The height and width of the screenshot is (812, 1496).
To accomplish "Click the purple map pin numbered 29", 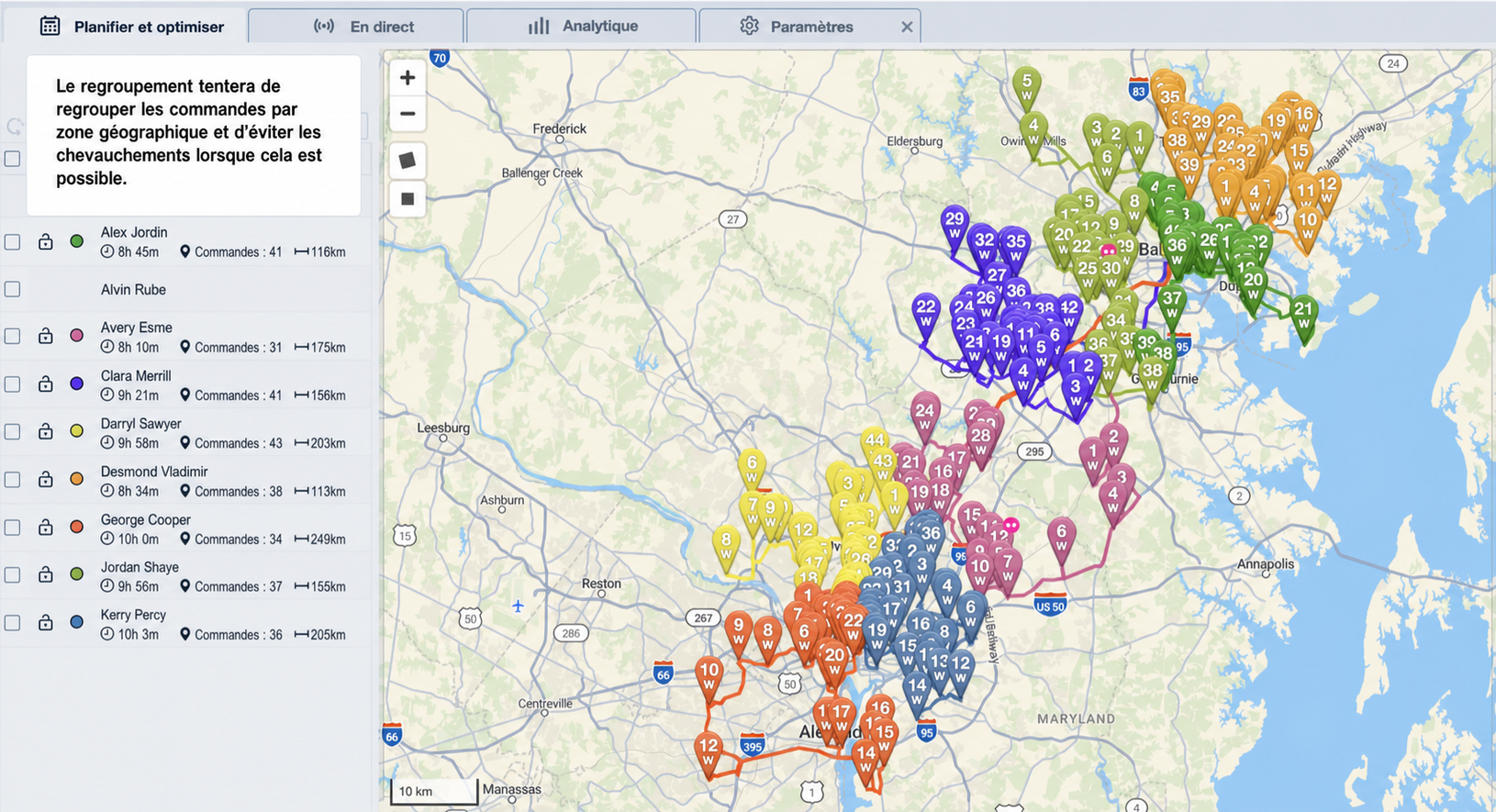I will pos(955,225).
